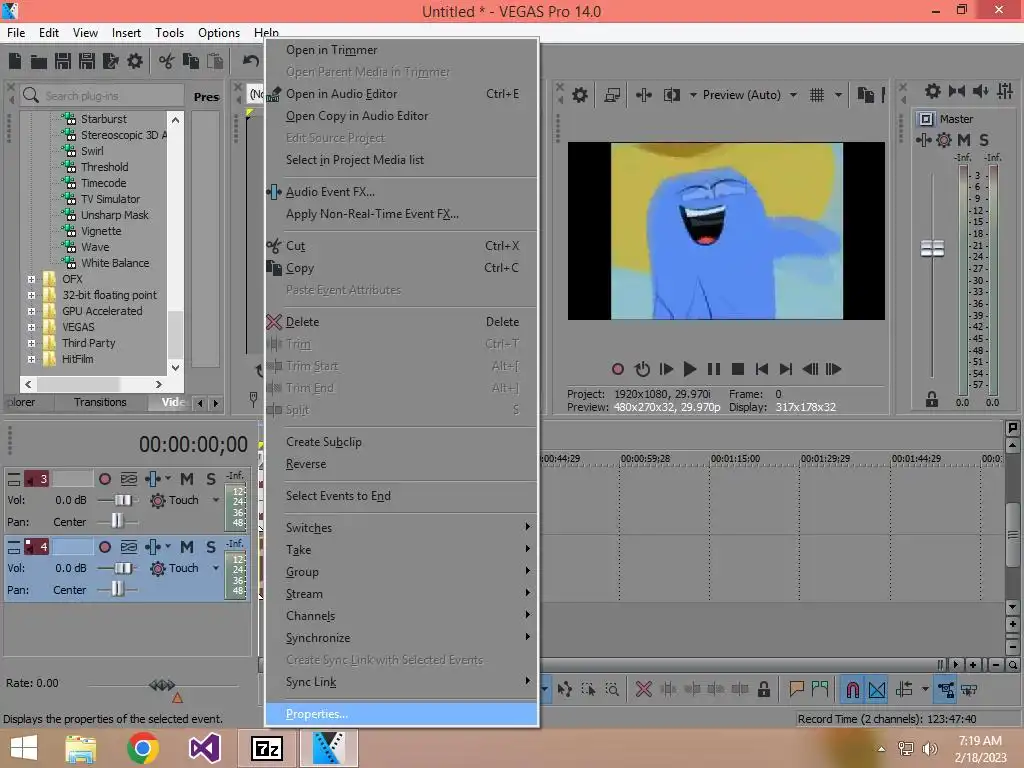This screenshot has height=768, width=1024.
Task: Click the Open folder toolbar icon
Action: pyautogui.click(x=39, y=62)
